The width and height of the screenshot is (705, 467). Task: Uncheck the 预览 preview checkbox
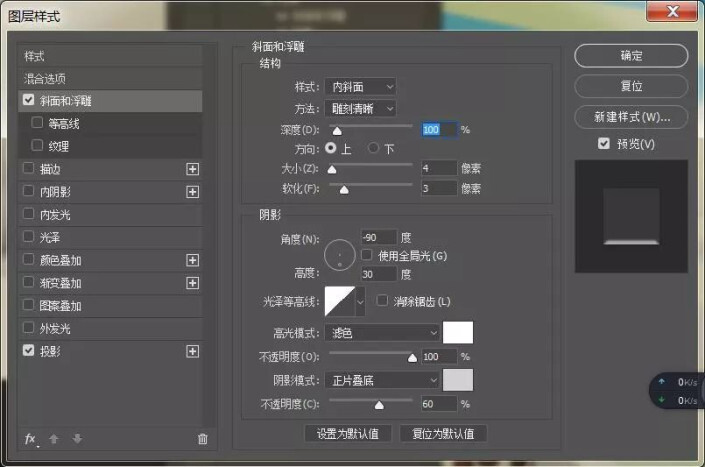[603, 144]
